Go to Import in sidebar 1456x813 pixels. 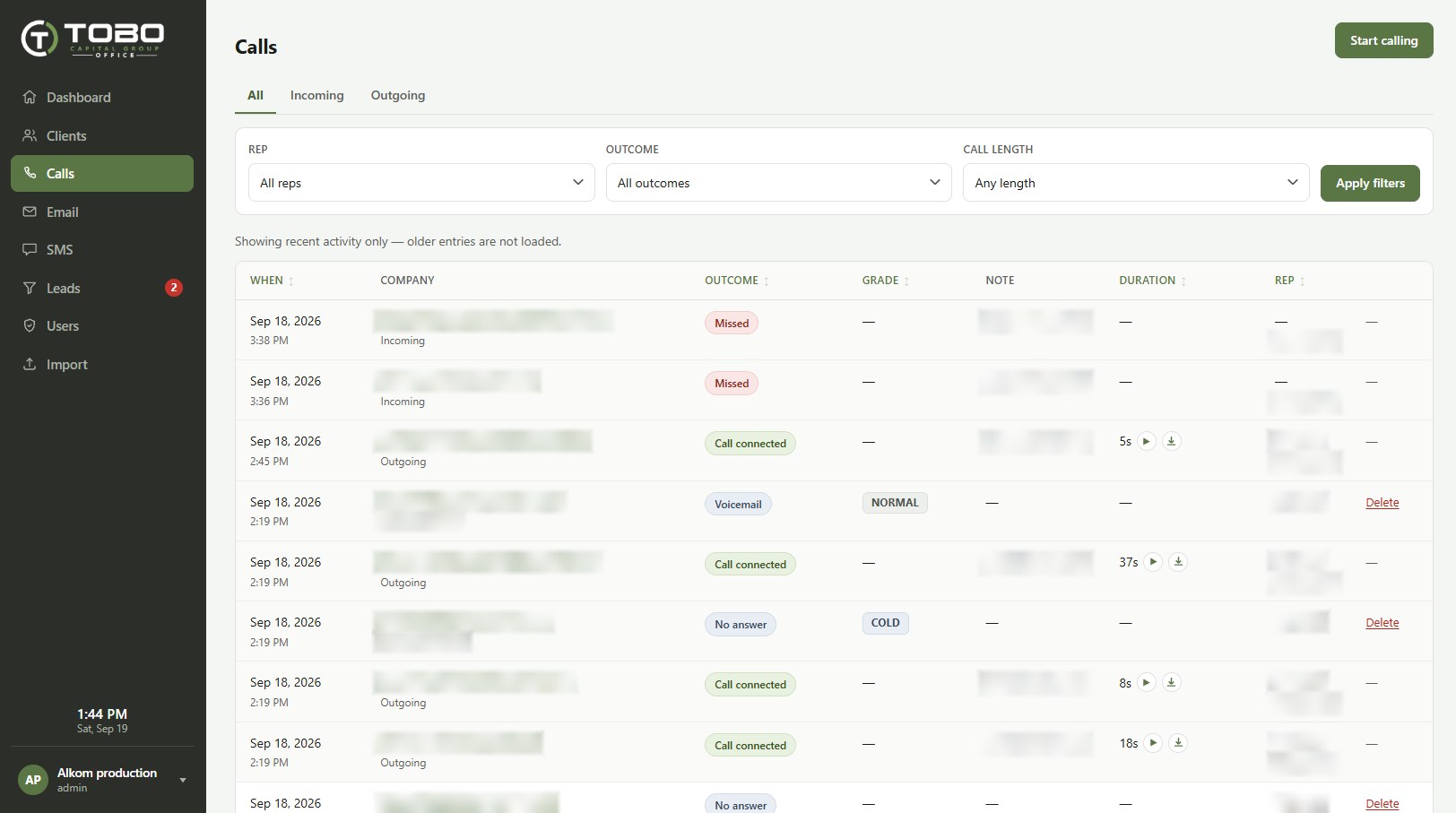tap(102, 364)
